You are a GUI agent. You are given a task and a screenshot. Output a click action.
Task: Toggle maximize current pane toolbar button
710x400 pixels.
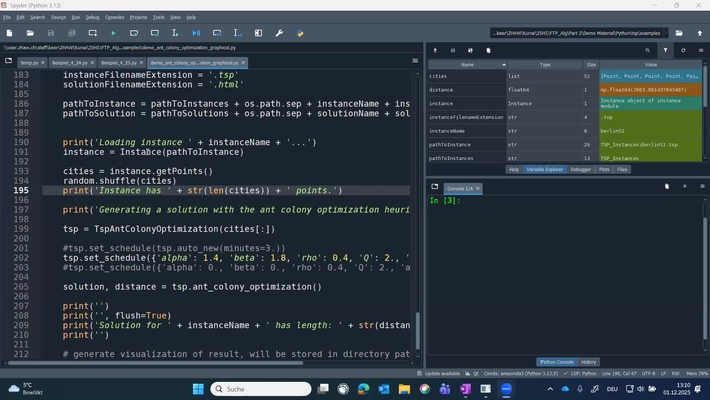click(x=258, y=33)
